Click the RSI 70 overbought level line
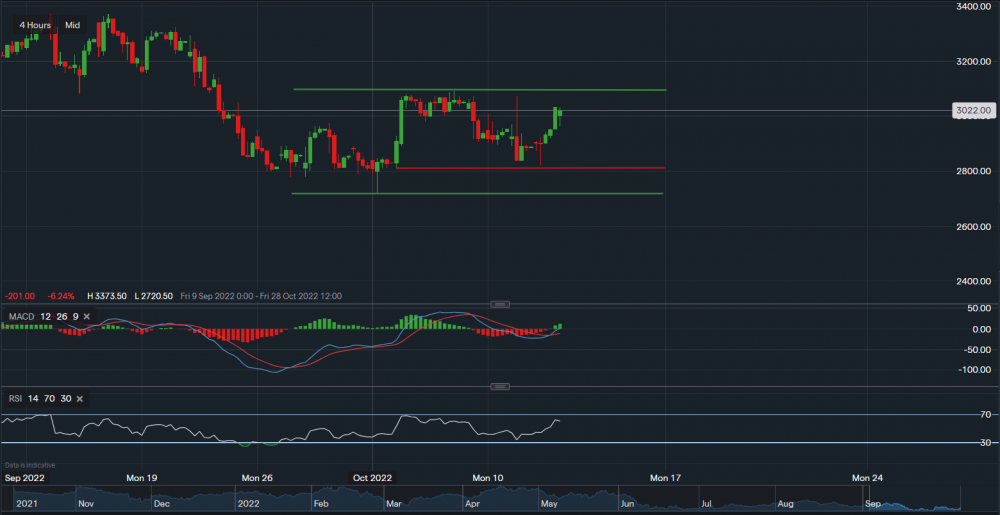Screen dimensions: 1000x515 point(500,414)
